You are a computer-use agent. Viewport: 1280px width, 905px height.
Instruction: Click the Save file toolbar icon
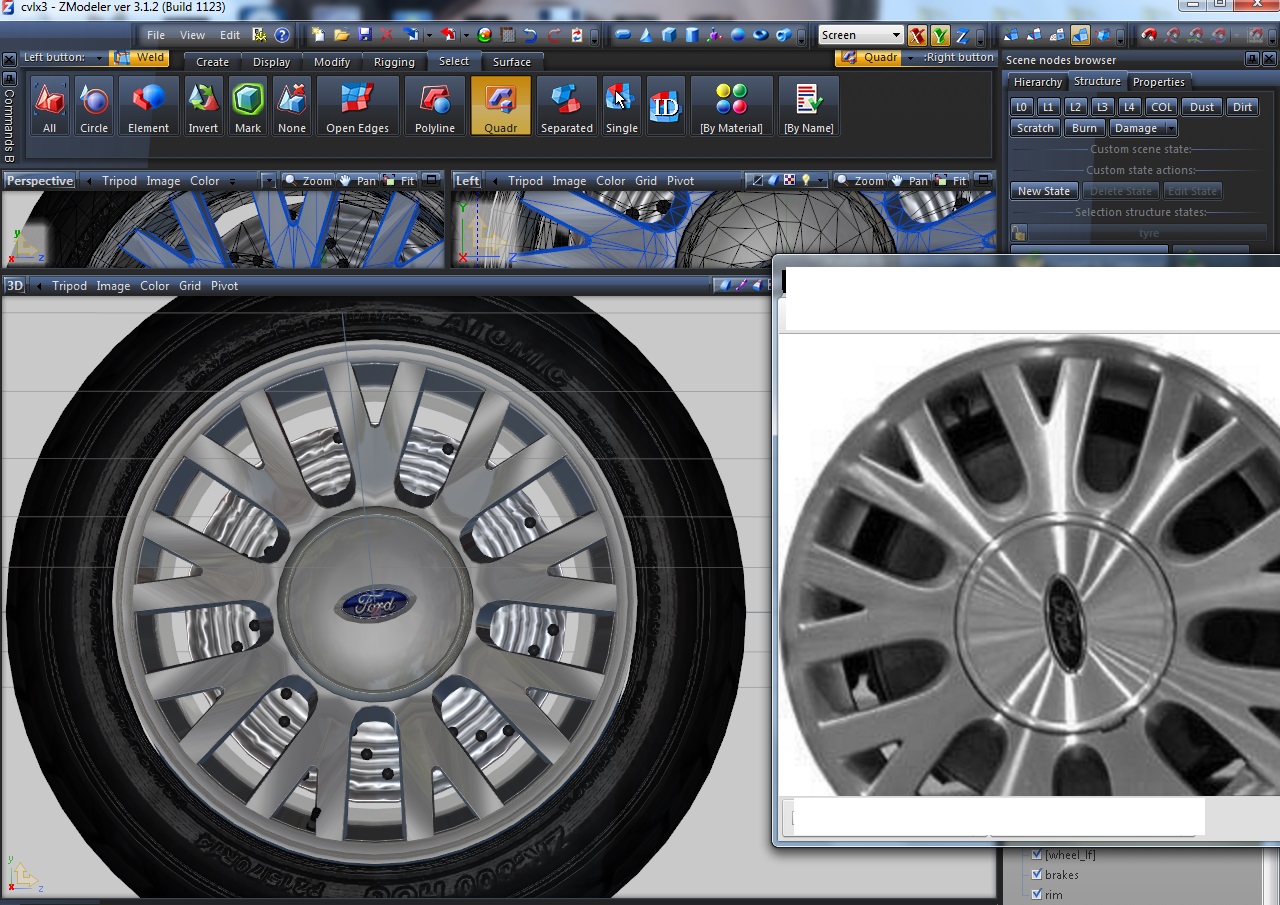[x=364, y=35]
